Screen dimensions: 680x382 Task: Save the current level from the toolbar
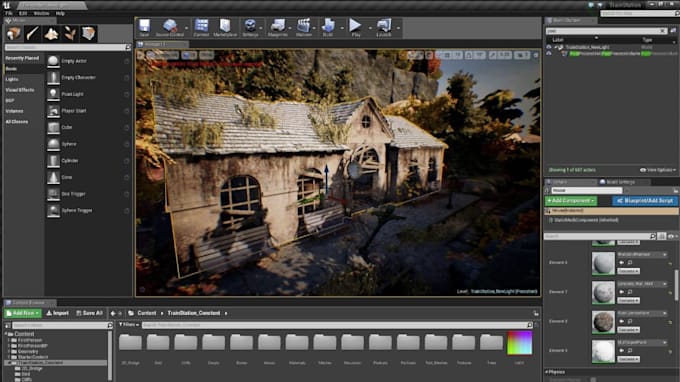coord(144,27)
